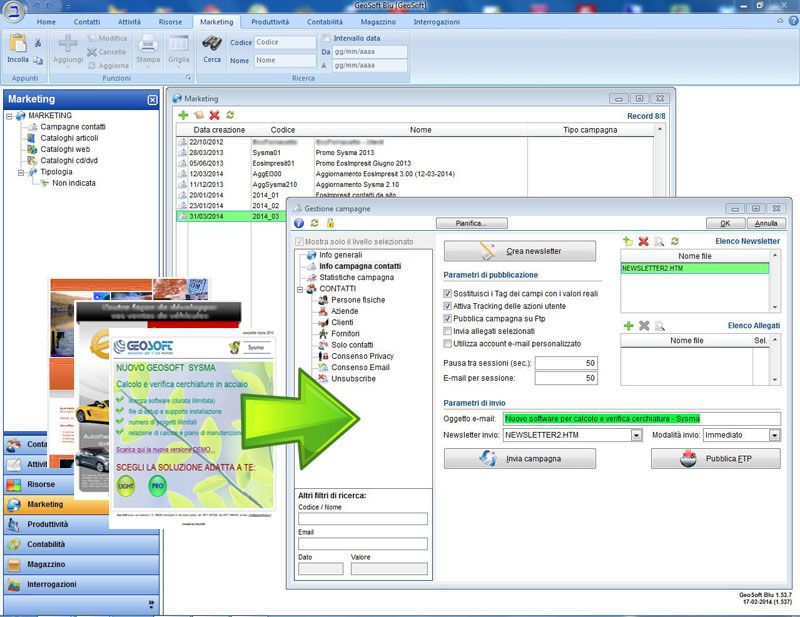Toggle the Intervallo data checkbox
Screen dimensions: 800x617
click(326, 37)
